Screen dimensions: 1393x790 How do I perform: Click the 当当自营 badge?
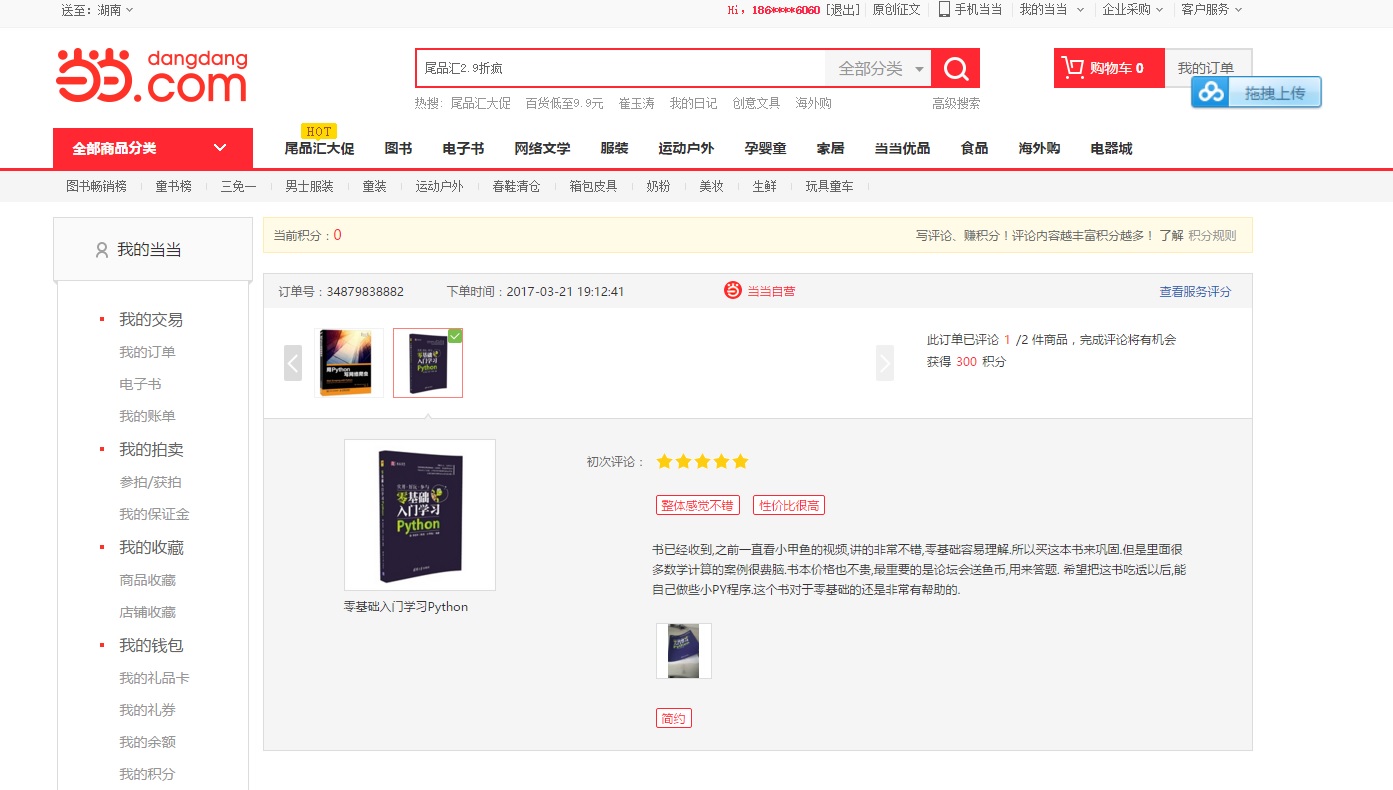tap(760, 291)
